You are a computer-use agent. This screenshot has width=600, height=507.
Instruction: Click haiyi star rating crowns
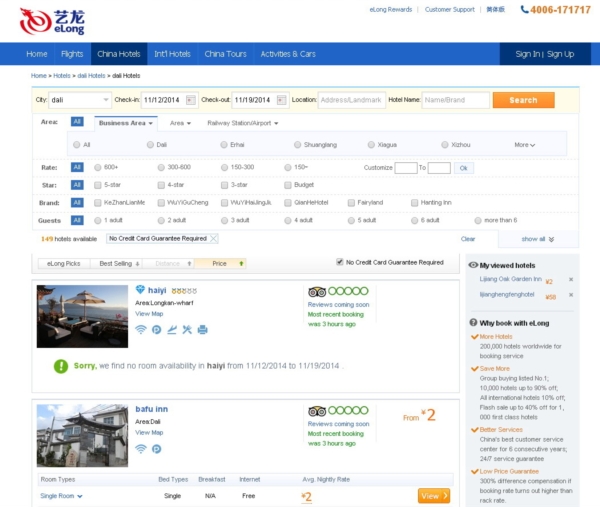184,291
